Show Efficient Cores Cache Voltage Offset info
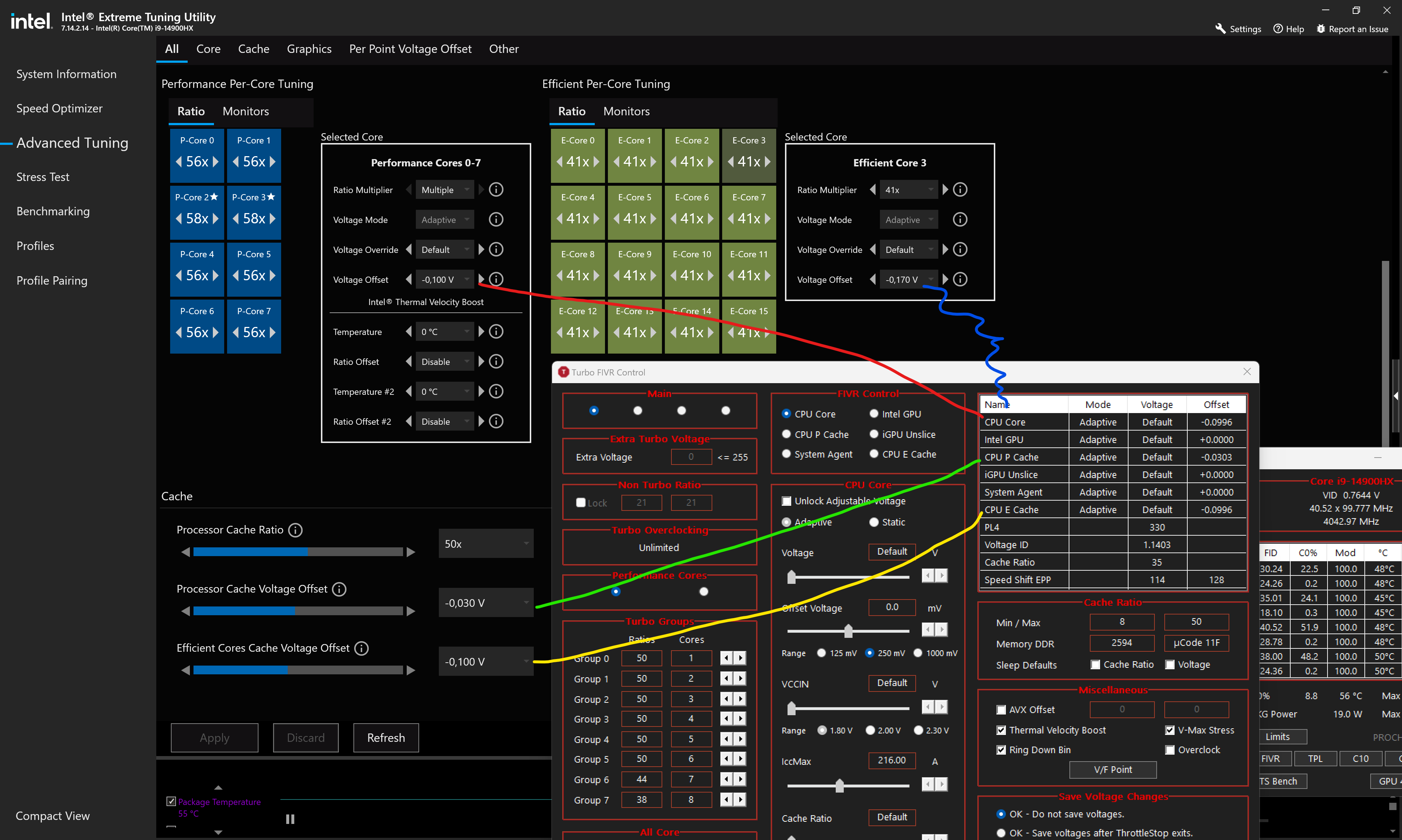 click(361, 648)
